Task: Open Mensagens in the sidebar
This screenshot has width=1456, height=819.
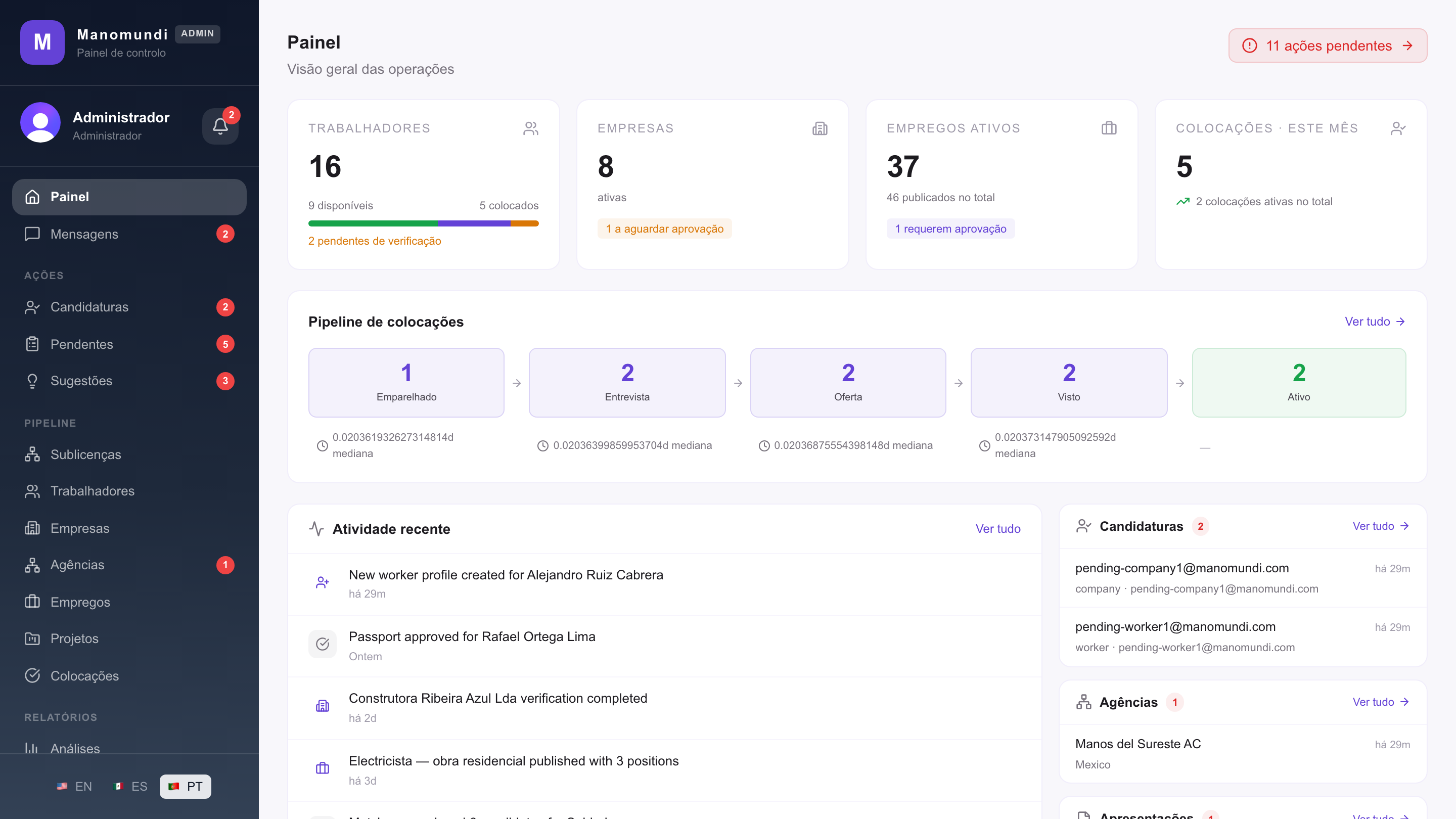Action: [129, 234]
